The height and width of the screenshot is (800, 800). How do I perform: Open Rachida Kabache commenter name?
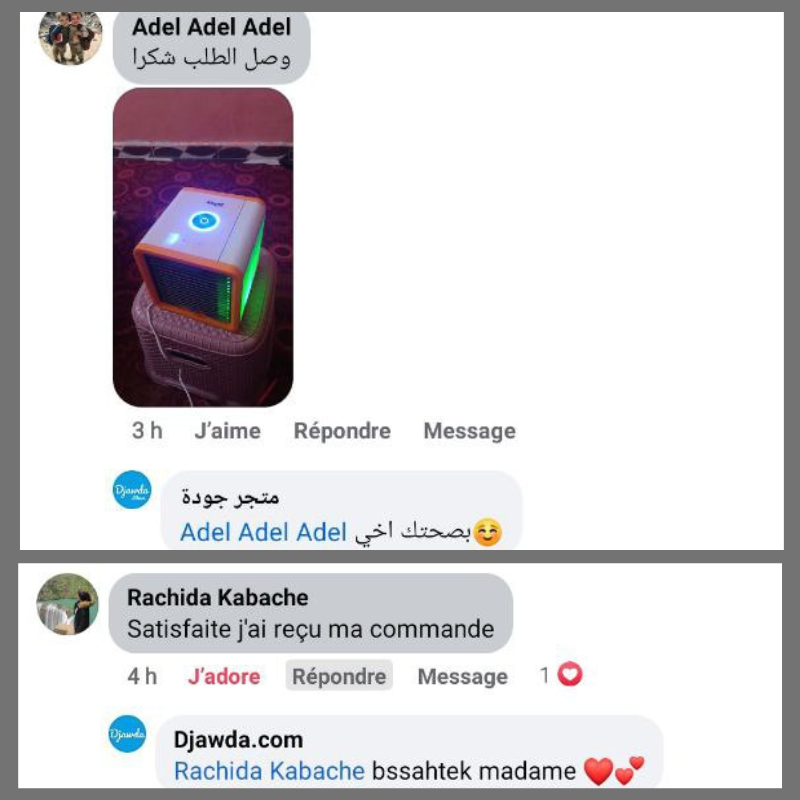click(x=217, y=597)
